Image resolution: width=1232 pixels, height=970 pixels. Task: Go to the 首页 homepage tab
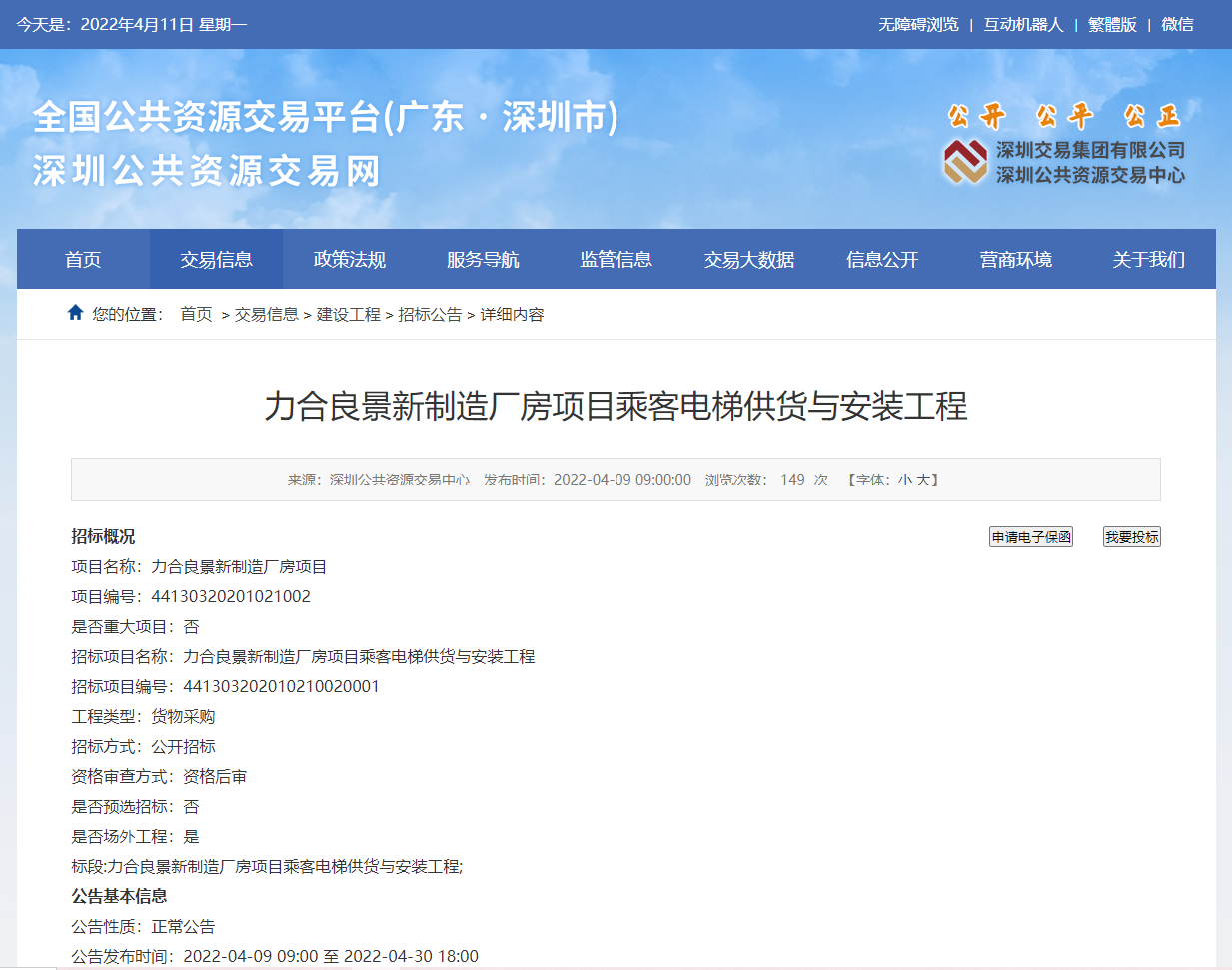point(83,258)
